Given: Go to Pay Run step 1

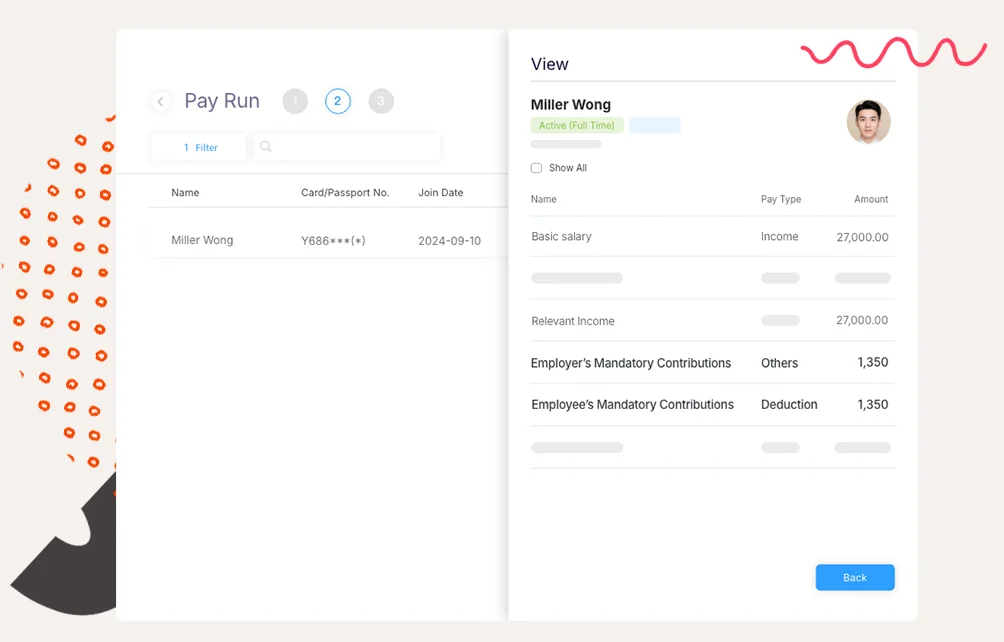Looking at the screenshot, I should [x=295, y=101].
